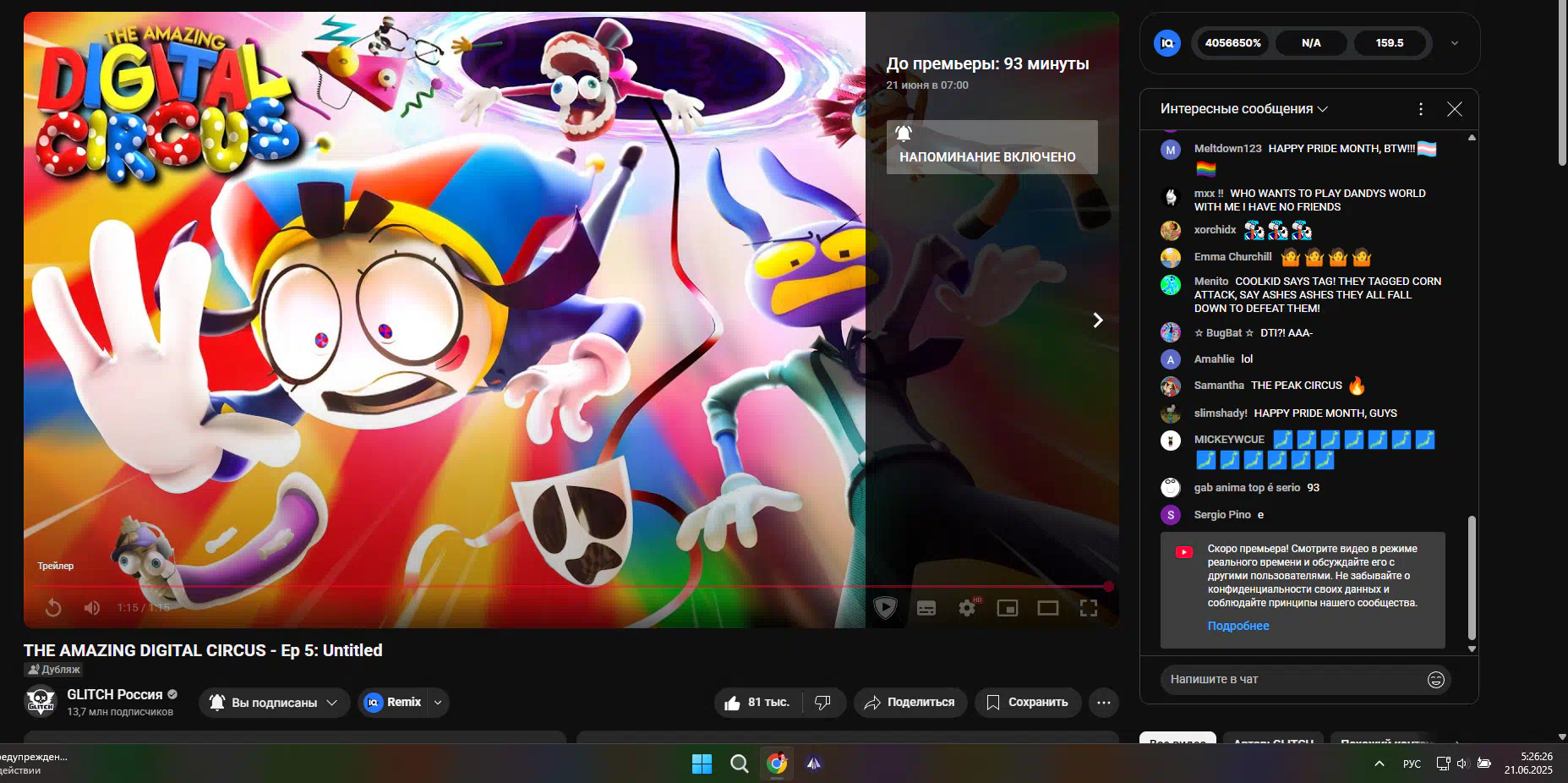Select the 'gab anima top é serio' chat username

(1247, 487)
